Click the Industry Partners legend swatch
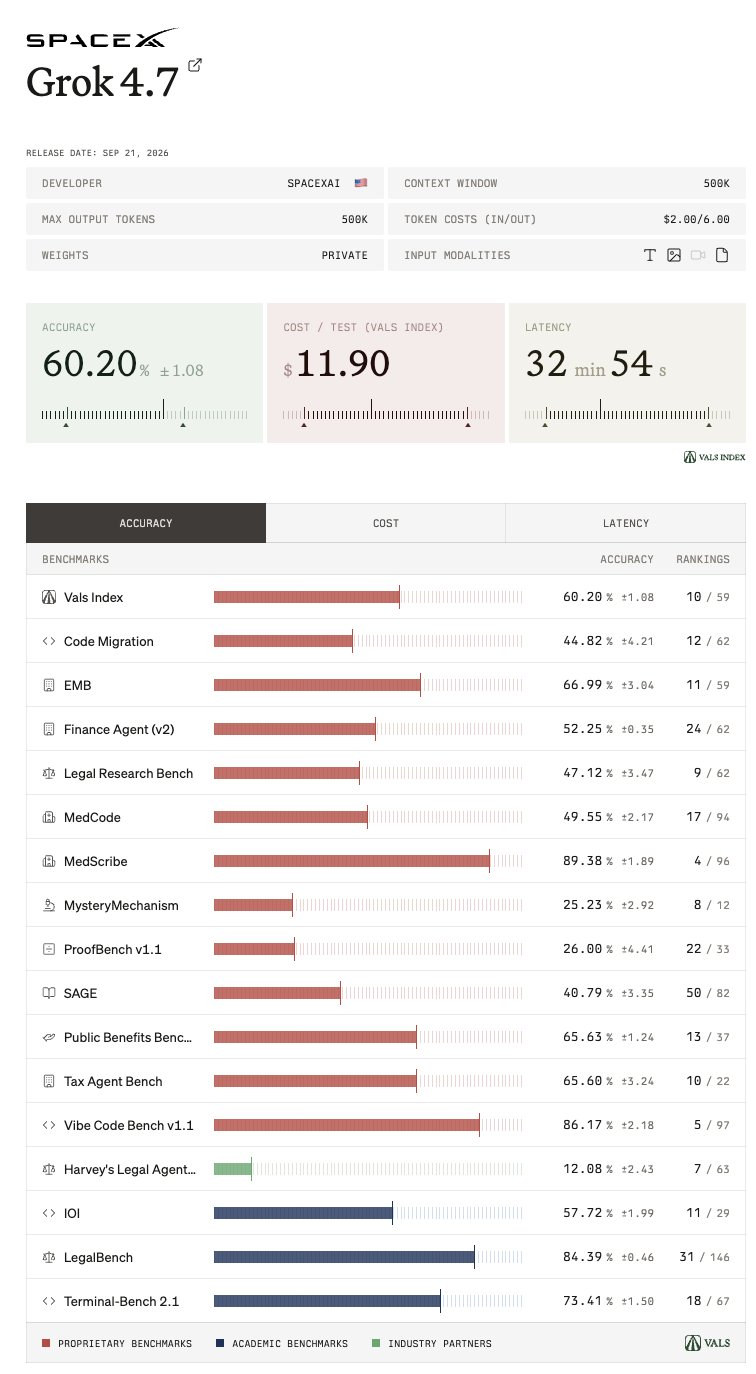Image resolution: width=756 pixels, height=1374 pixels. tap(375, 1343)
